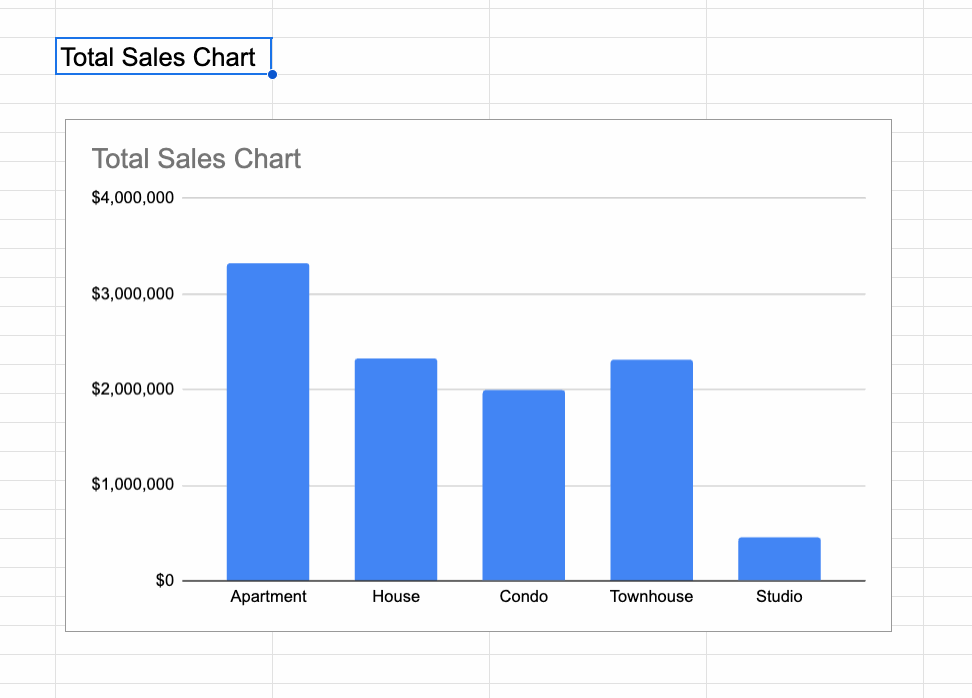Viewport: 972px width, 698px height.
Task: Select the chart title inside the chart
Action: pyautogui.click(x=196, y=159)
